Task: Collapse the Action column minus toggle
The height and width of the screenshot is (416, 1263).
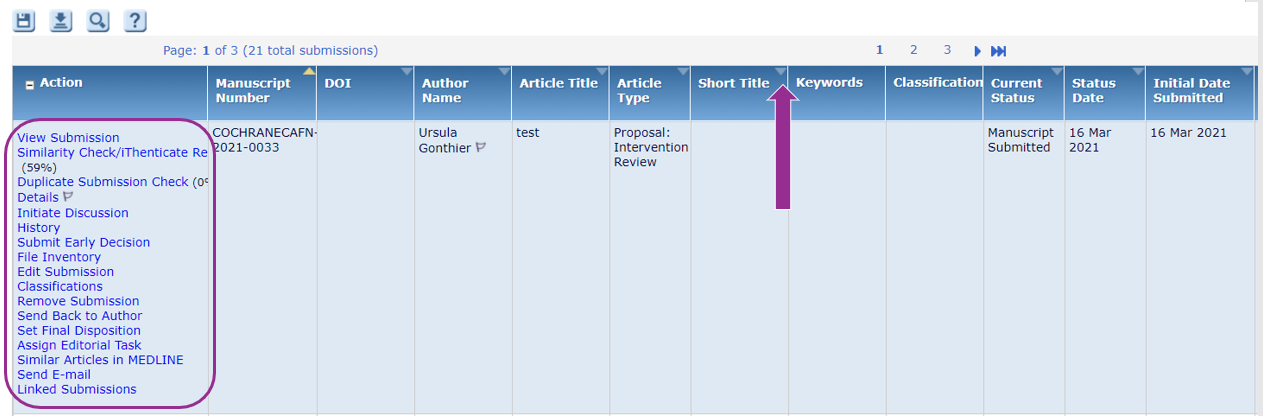Action: 30,85
